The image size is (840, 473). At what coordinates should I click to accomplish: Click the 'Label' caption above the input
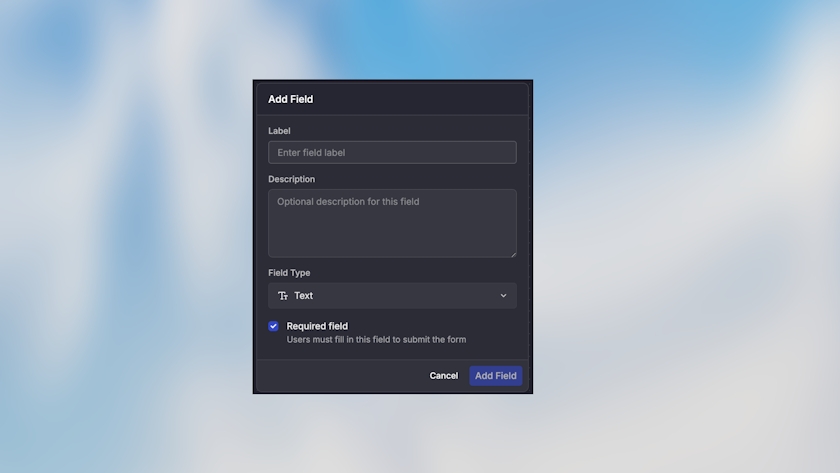(x=279, y=131)
